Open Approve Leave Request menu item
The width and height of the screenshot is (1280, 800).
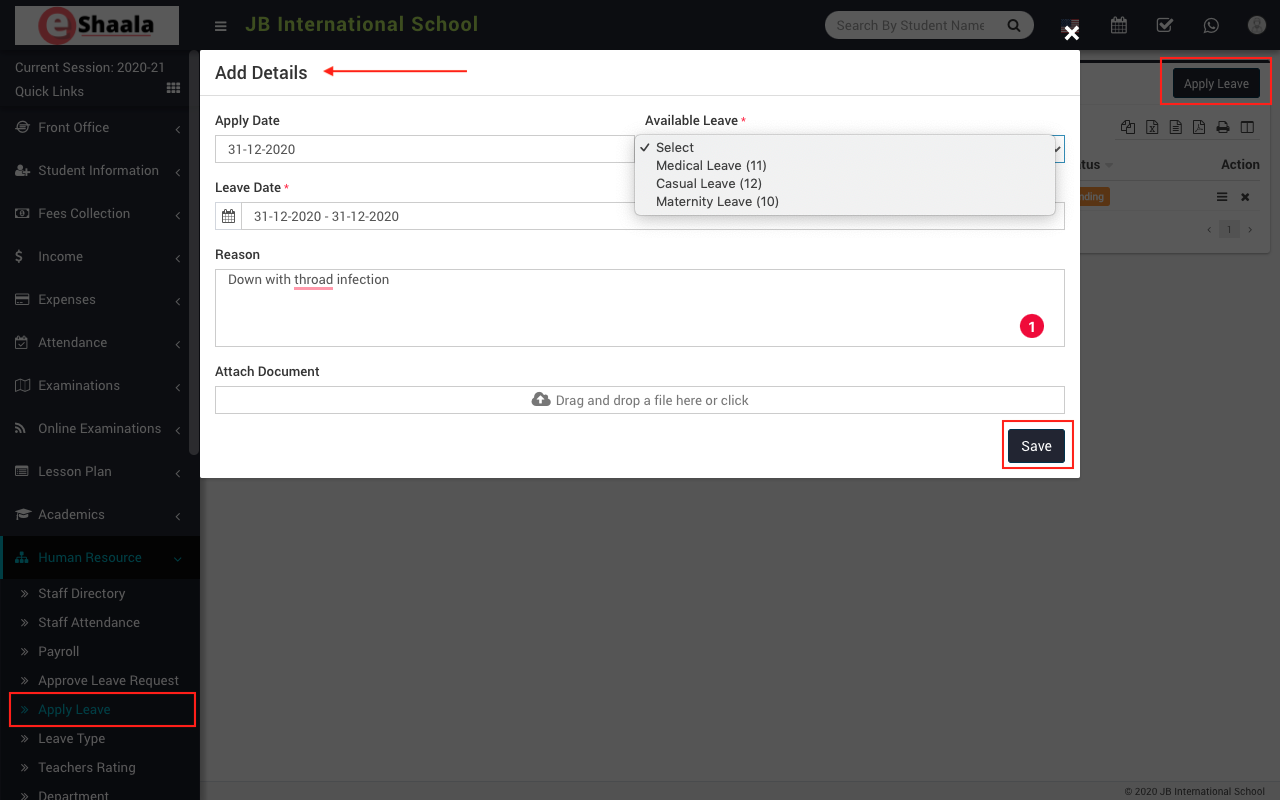coord(108,681)
